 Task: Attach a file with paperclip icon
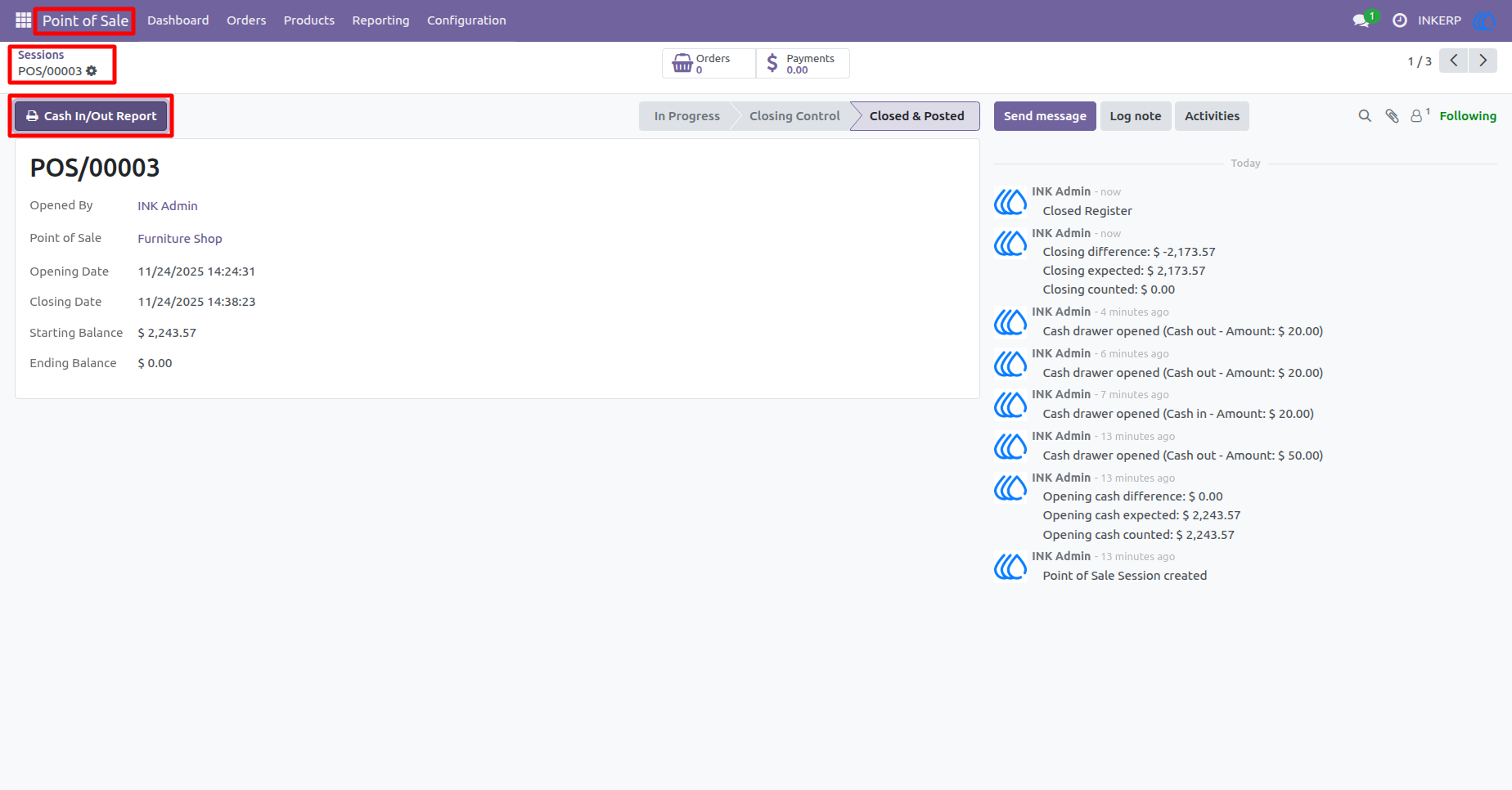click(x=1392, y=116)
